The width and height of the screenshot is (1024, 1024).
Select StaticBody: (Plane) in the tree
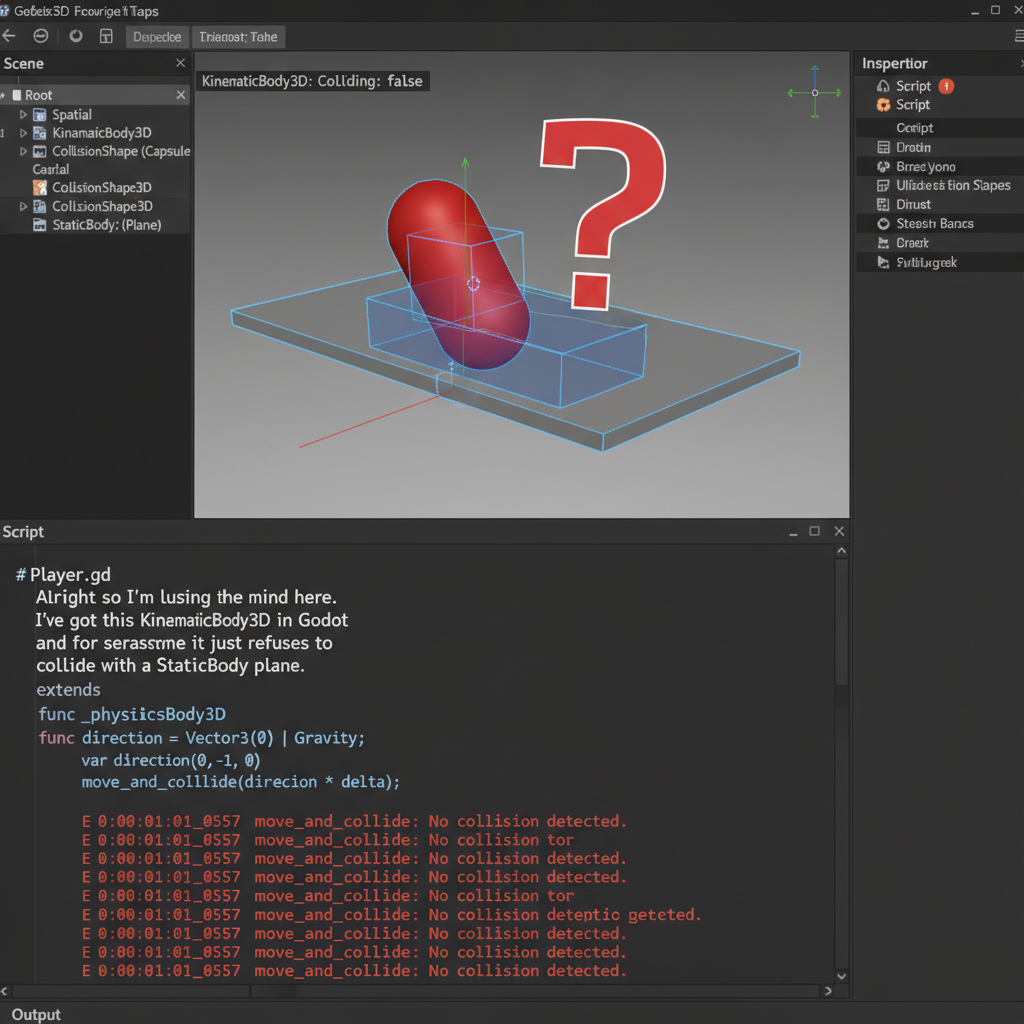[107, 225]
